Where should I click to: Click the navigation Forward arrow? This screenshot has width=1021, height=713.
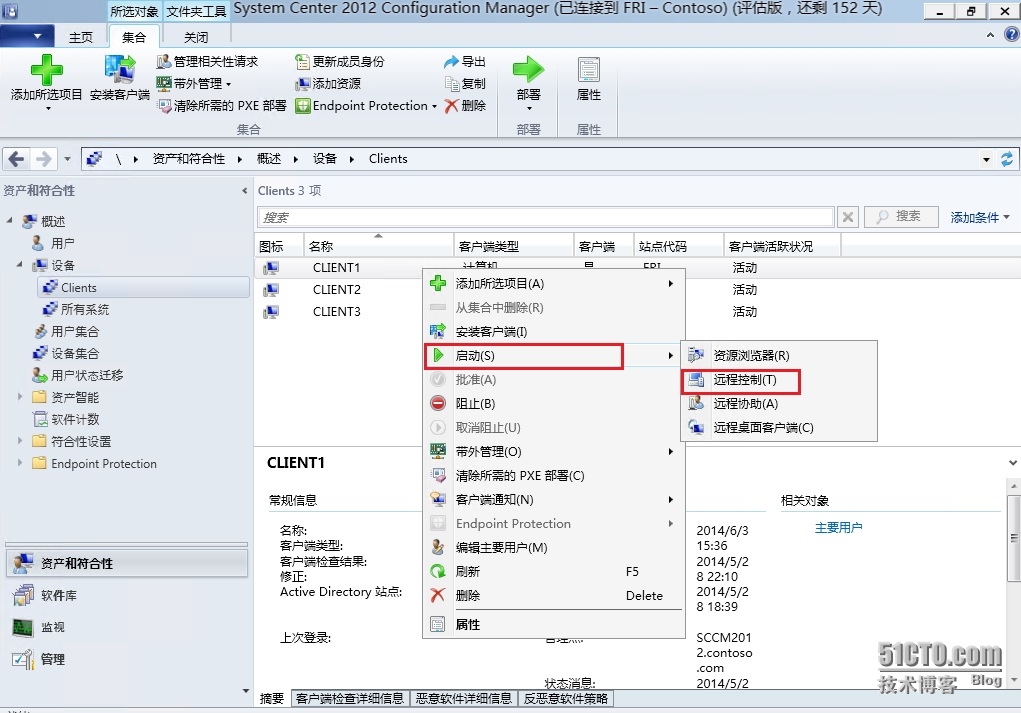click(x=44, y=159)
